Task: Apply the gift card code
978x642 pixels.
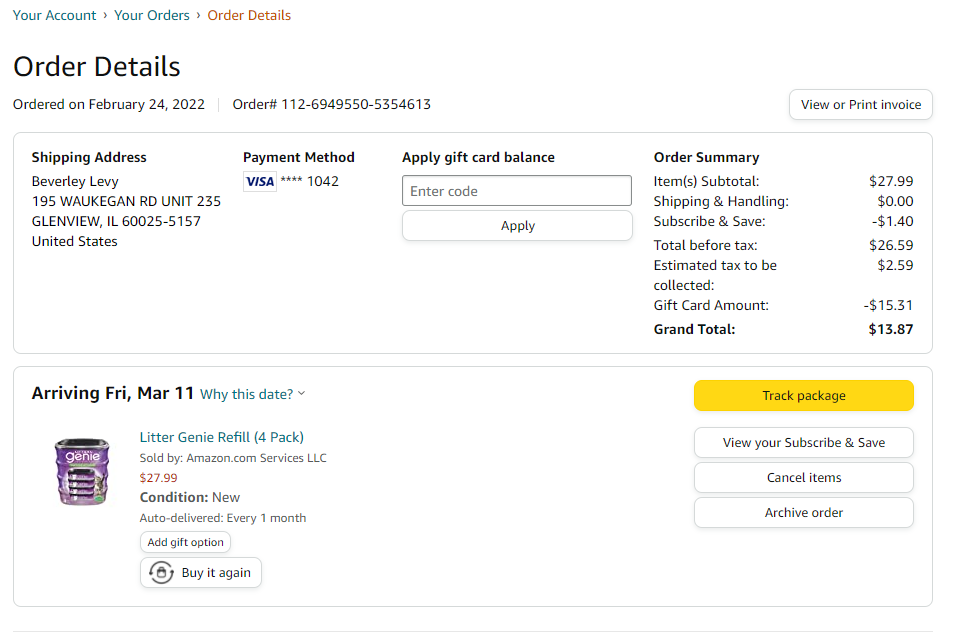Action: click(x=517, y=226)
